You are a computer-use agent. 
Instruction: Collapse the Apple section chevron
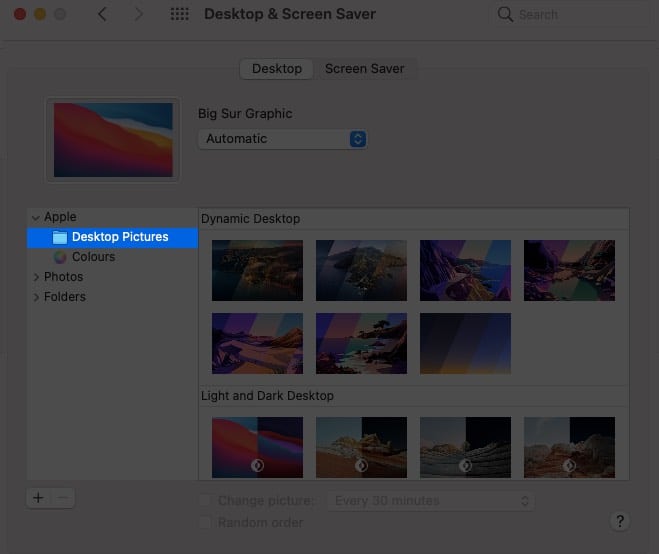point(36,218)
